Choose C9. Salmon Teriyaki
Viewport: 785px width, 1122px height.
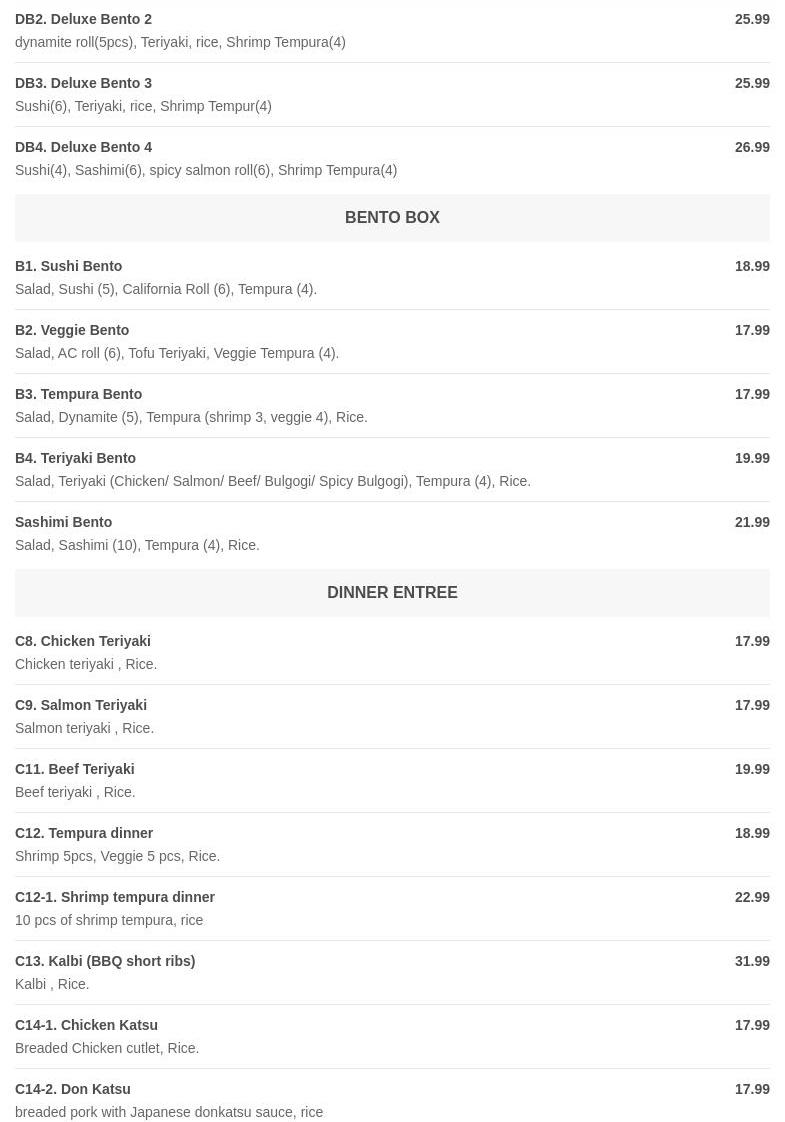coord(81,706)
